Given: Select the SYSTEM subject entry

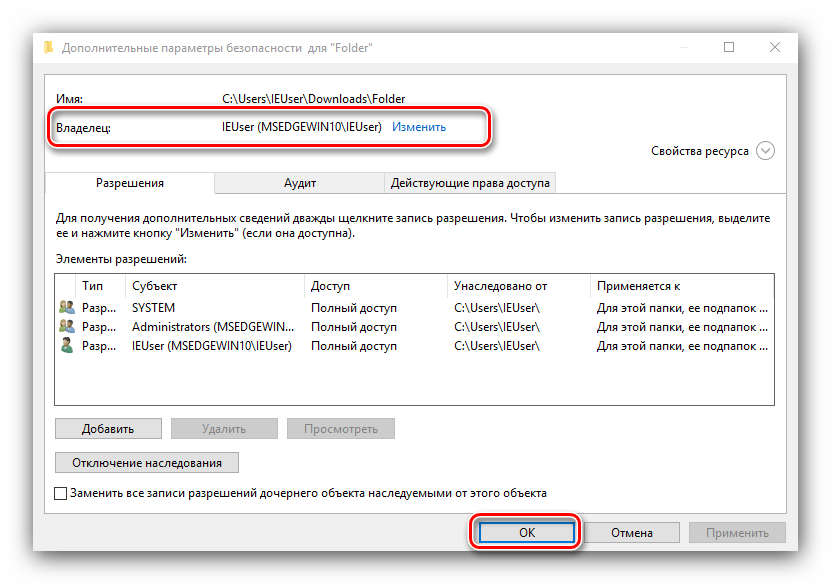Looking at the screenshot, I should [153, 308].
